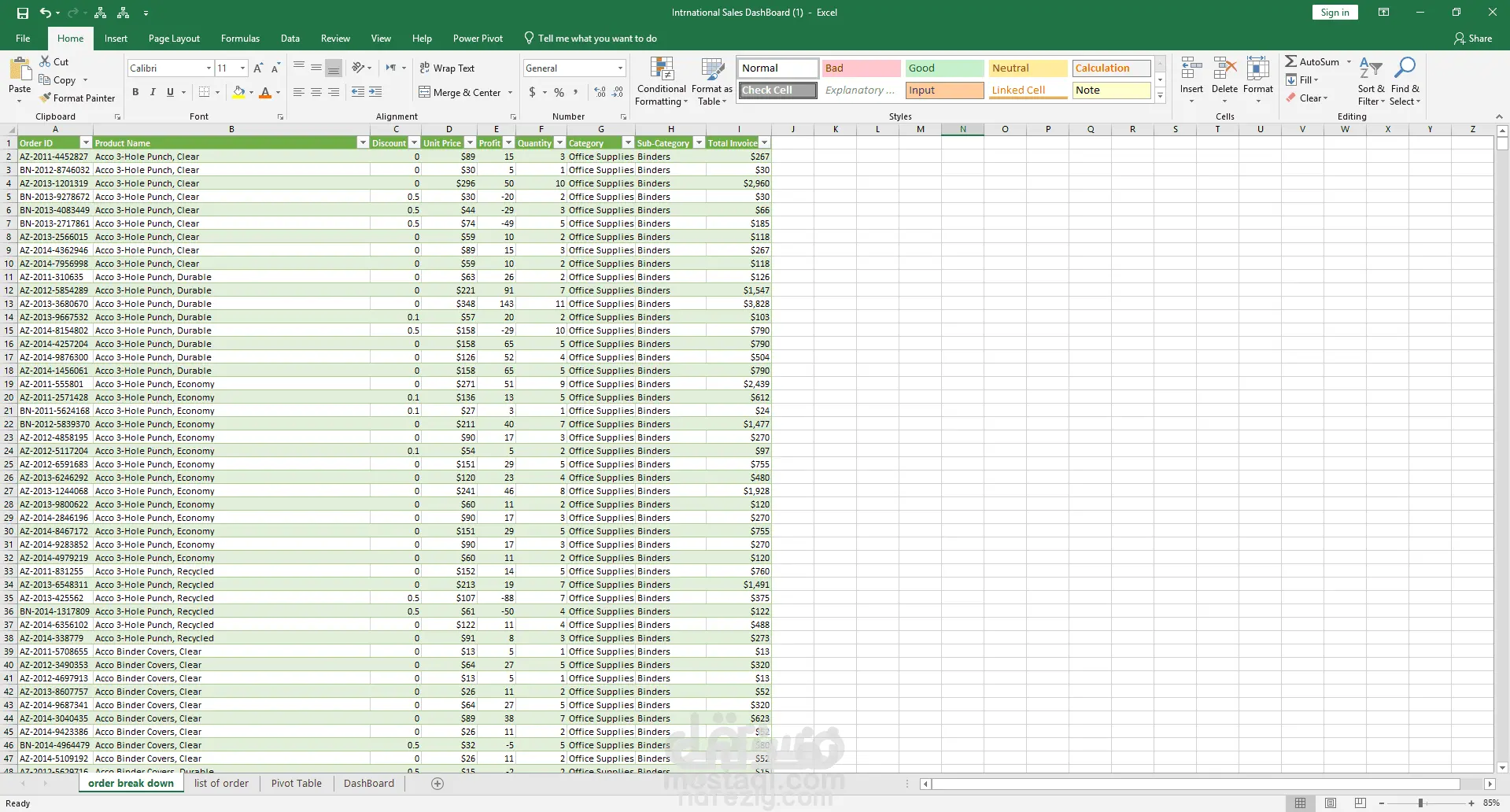The image size is (1510, 812).
Task: Click the Accounting dollar format icon
Action: click(x=533, y=92)
